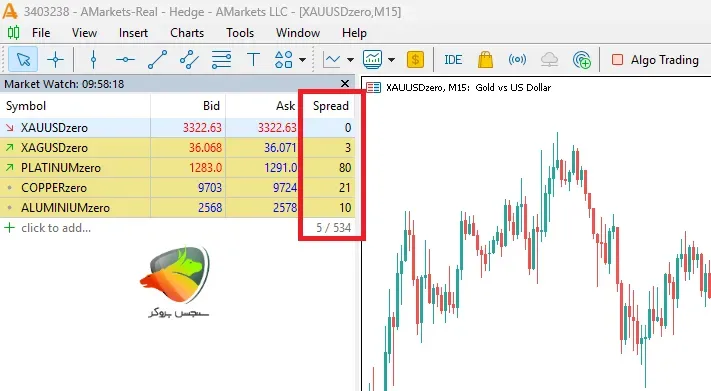Open the View menu

[x=84, y=33]
